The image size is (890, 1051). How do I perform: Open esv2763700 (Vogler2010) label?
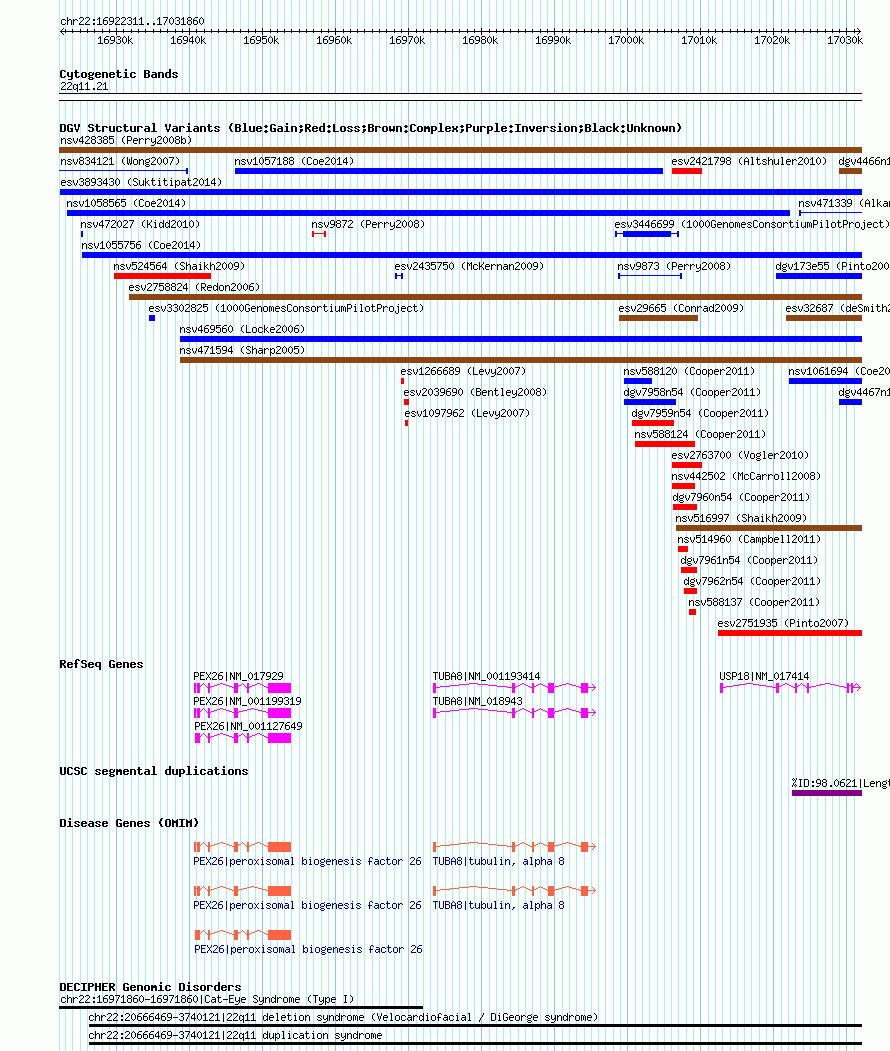(741, 454)
